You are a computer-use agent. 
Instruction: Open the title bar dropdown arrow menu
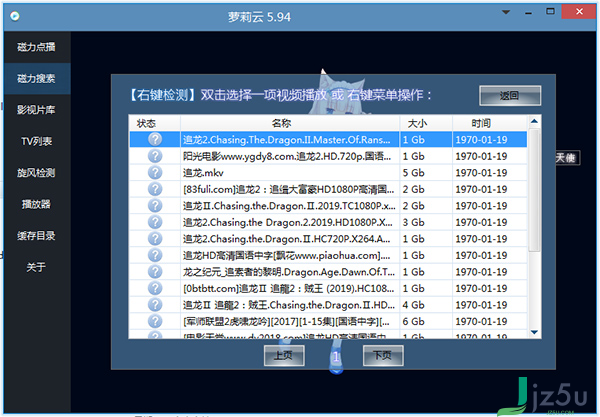click(506, 12)
